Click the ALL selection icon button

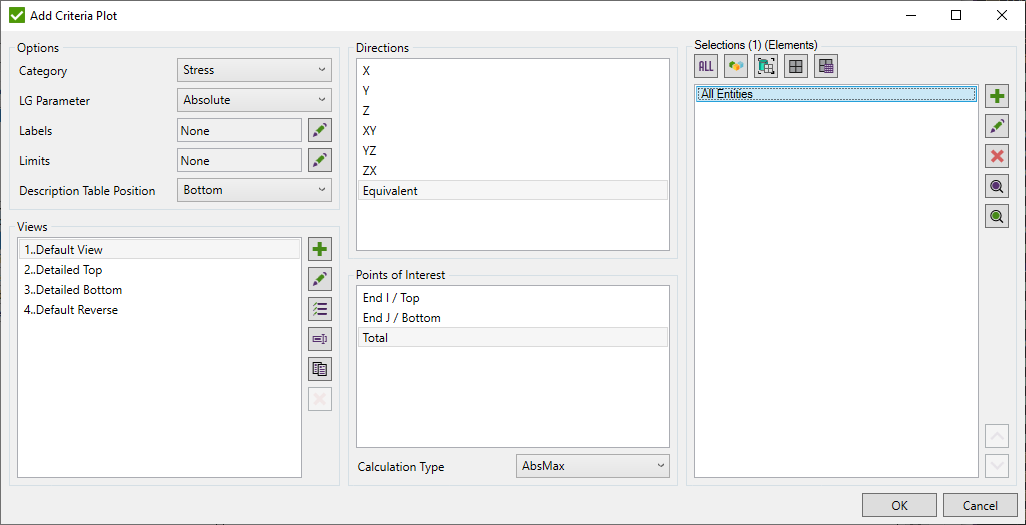point(706,66)
